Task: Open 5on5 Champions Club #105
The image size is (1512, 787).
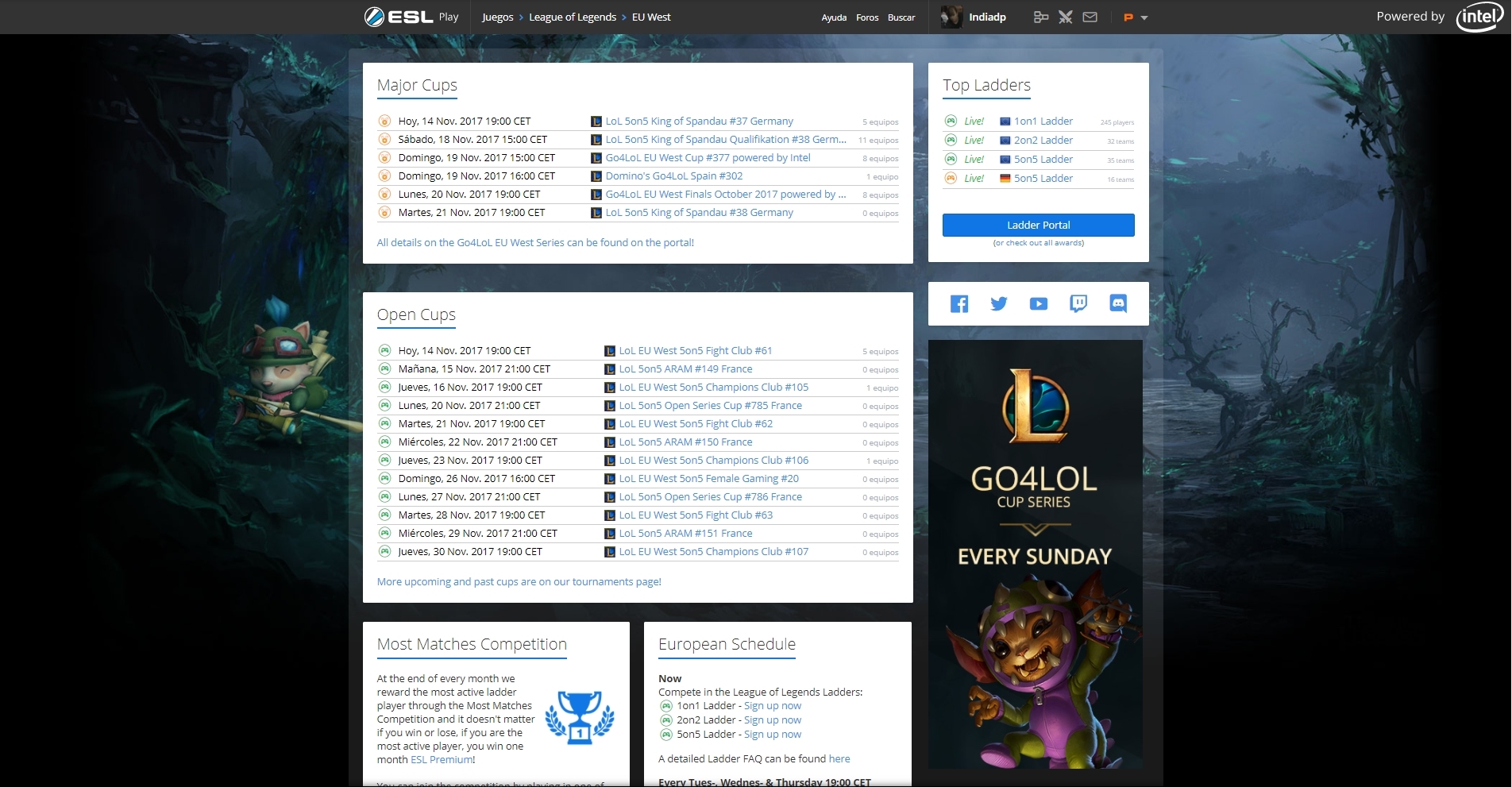Action: coord(713,388)
